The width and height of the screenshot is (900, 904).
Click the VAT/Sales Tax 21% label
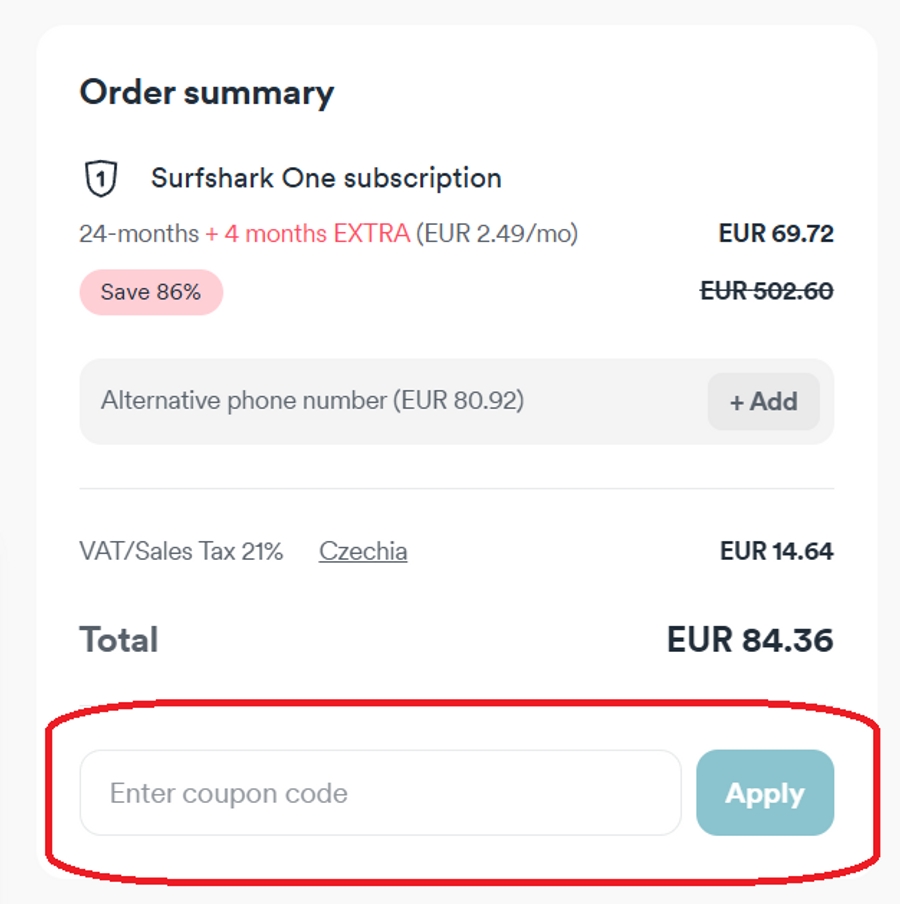(181, 551)
